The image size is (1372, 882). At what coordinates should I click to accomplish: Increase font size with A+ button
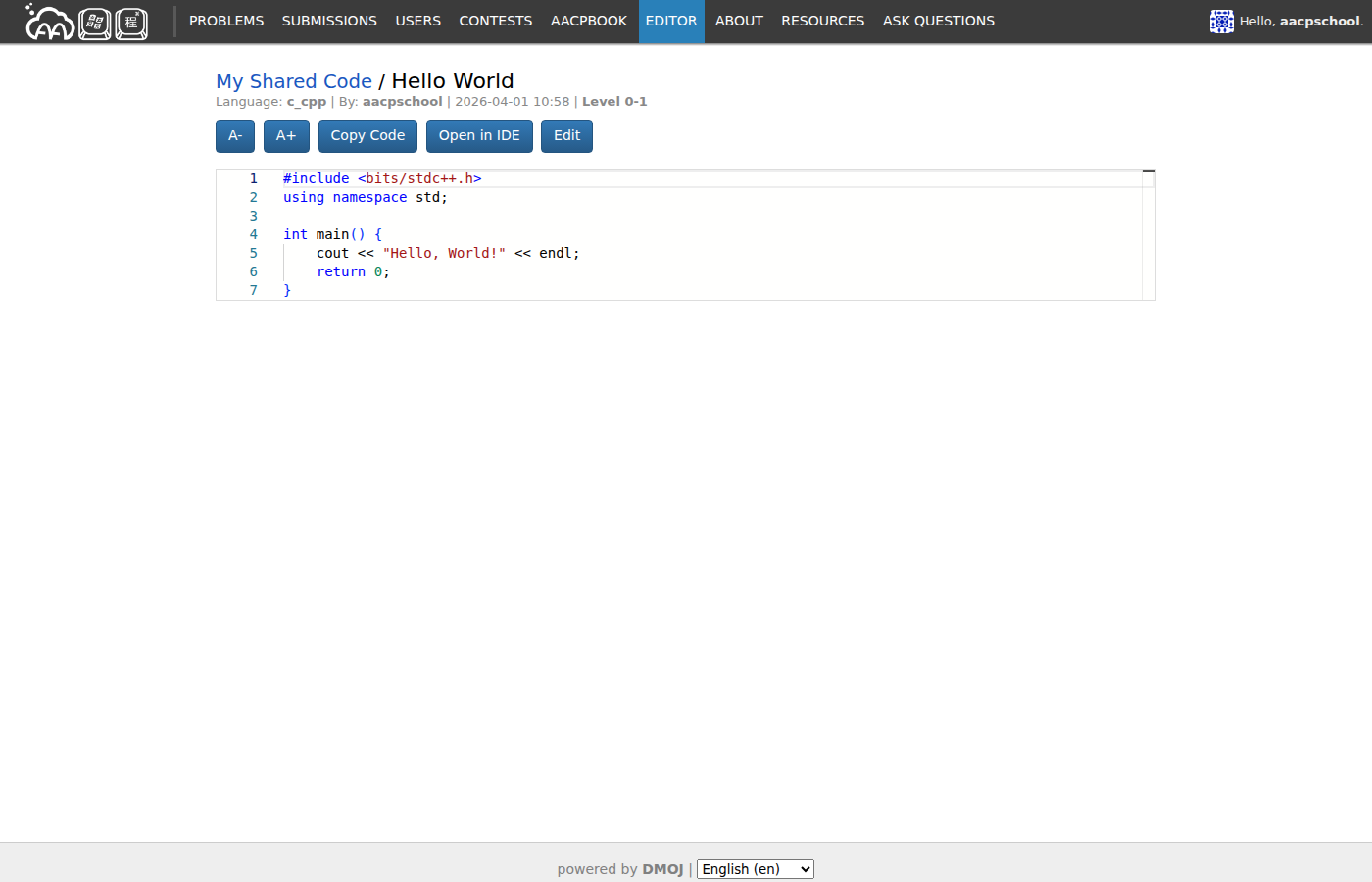[x=286, y=136]
